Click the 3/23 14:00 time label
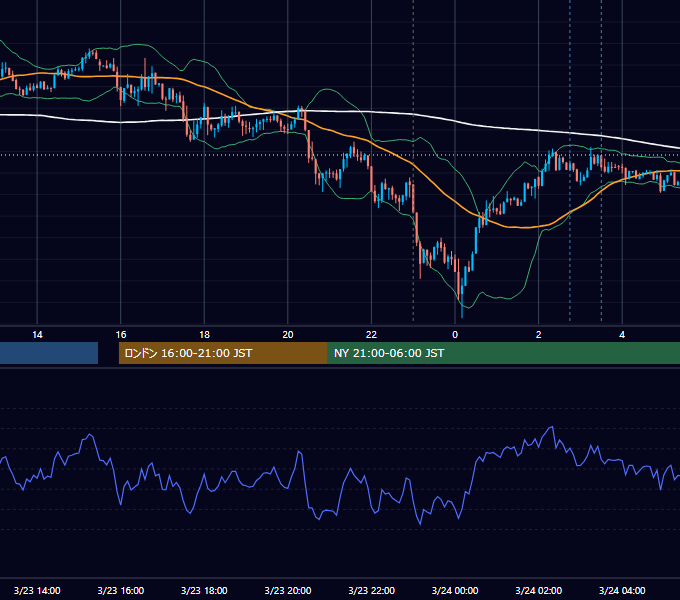Screen dimensions: 680x600 coord(37,590)
